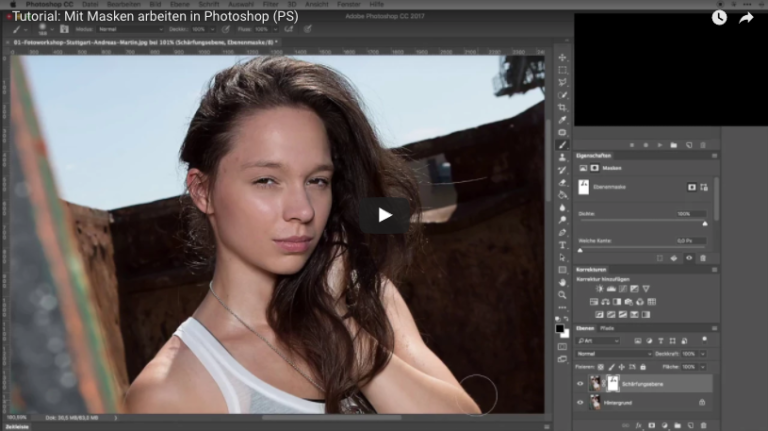The height and width of the screenshot is (431, 768).
Task: Select the Lasso tool
Action: click(562, 82)
